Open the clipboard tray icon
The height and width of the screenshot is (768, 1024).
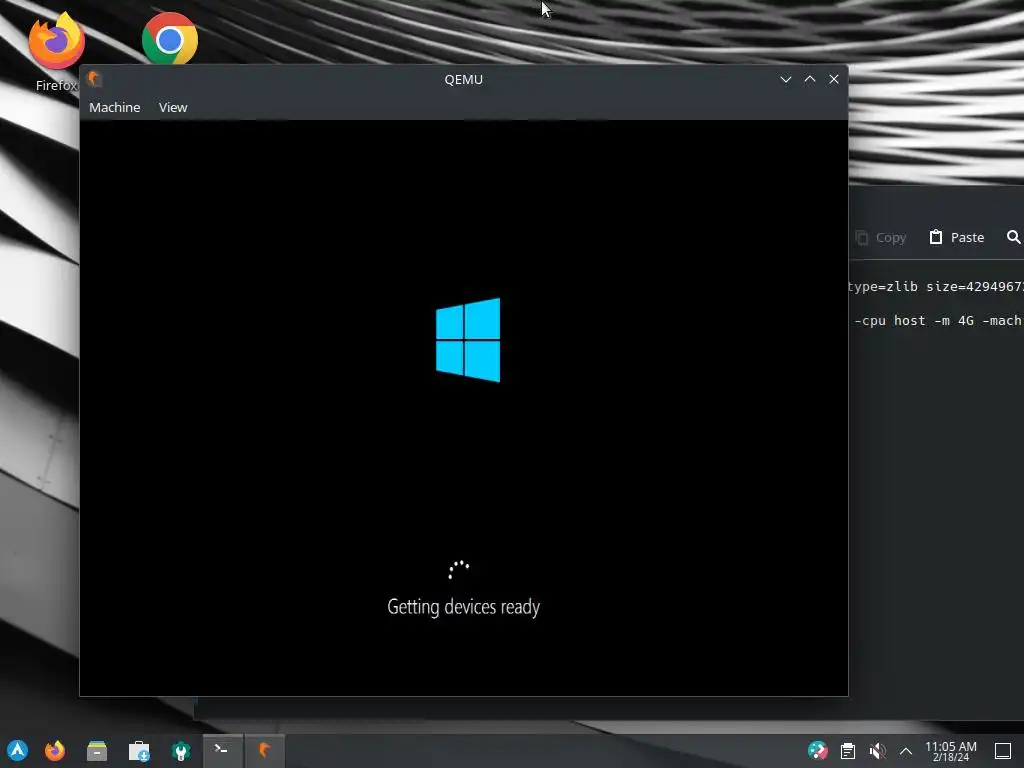[848, 751]
